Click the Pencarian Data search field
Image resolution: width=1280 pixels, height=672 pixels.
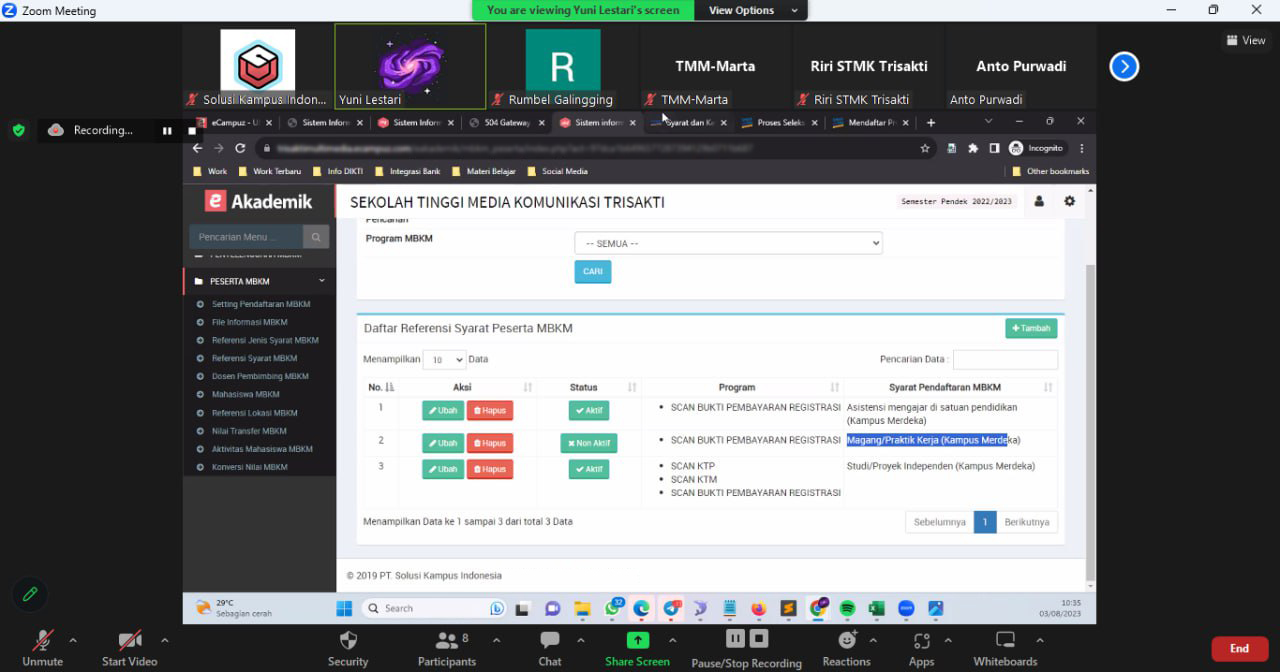click(1005, 360)
